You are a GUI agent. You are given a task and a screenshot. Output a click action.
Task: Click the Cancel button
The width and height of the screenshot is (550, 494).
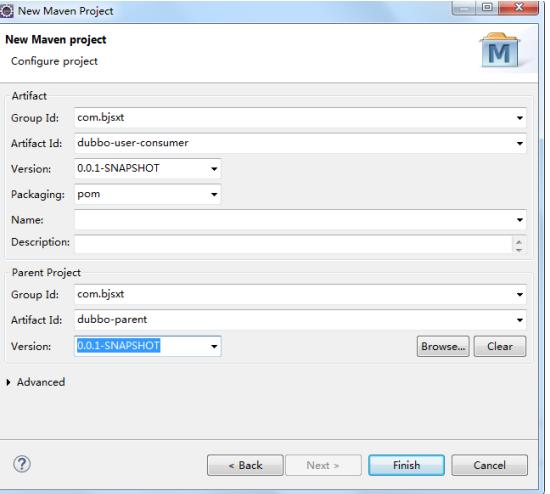(x=489, y=465)
